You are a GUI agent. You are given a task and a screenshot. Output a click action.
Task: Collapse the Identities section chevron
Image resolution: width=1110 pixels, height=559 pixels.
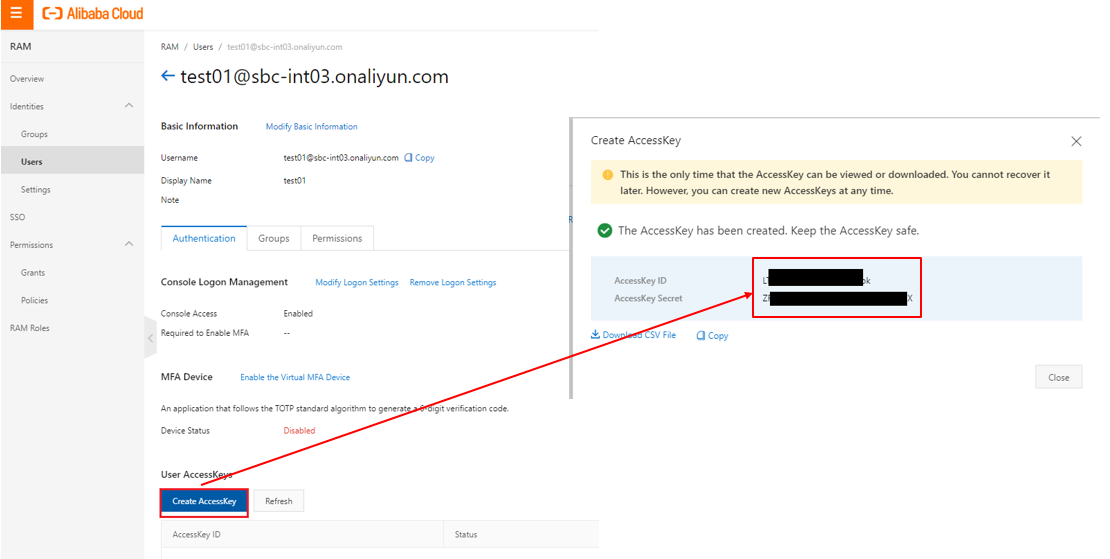129,105
